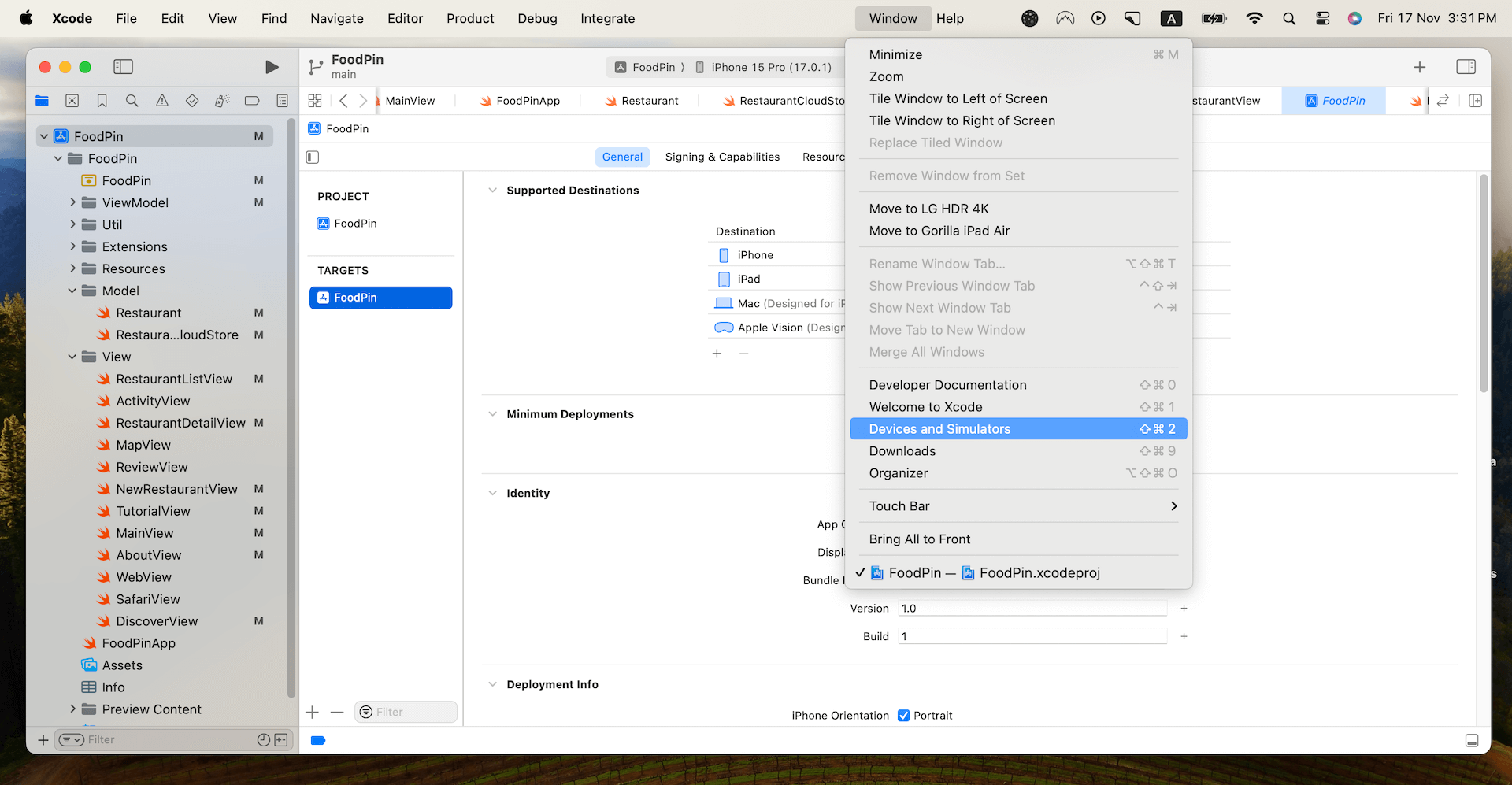Expand the ViewModel folder
The height and width of the screenshot is (785, 1512).
pyautogui.click(x=72, y=203)
